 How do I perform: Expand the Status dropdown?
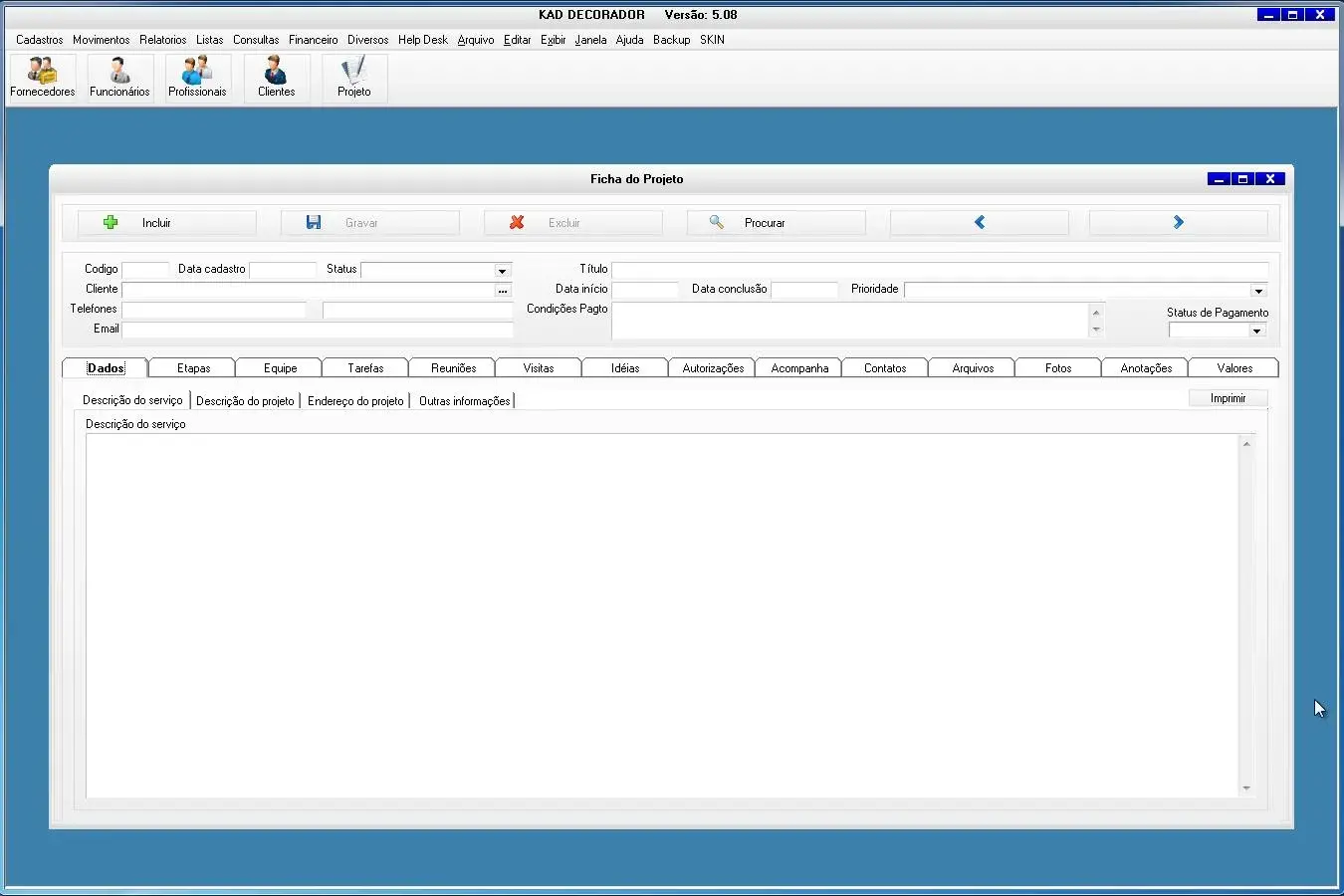point(502,271)
